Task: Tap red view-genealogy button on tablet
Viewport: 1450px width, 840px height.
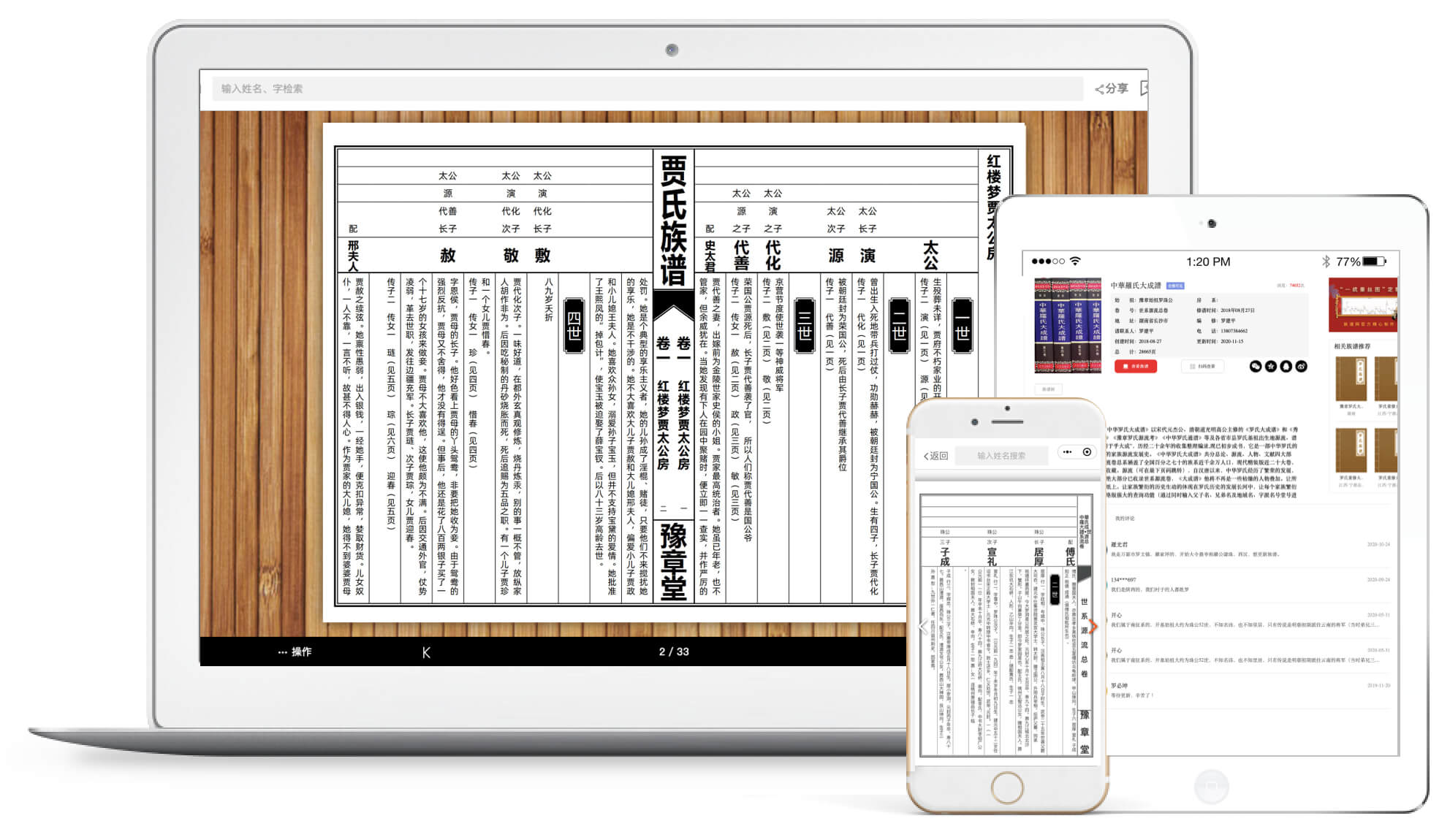Action: point(1135,366)
